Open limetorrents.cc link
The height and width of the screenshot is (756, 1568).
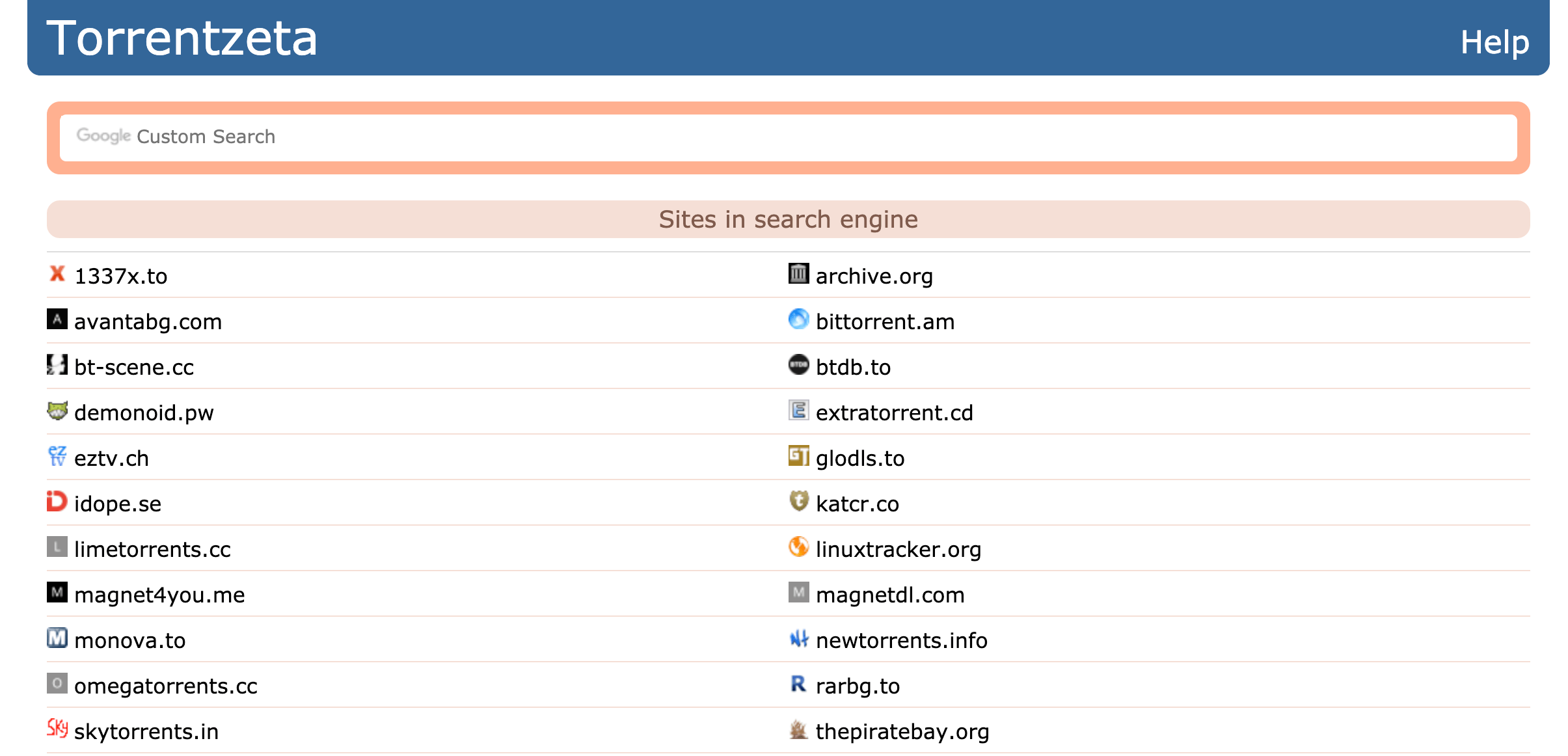152,549
